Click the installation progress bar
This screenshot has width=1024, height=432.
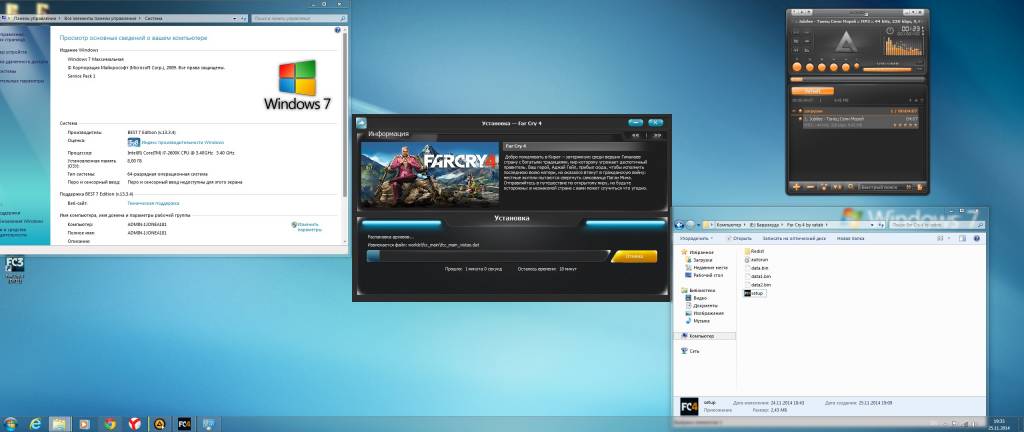coord(487,256)
